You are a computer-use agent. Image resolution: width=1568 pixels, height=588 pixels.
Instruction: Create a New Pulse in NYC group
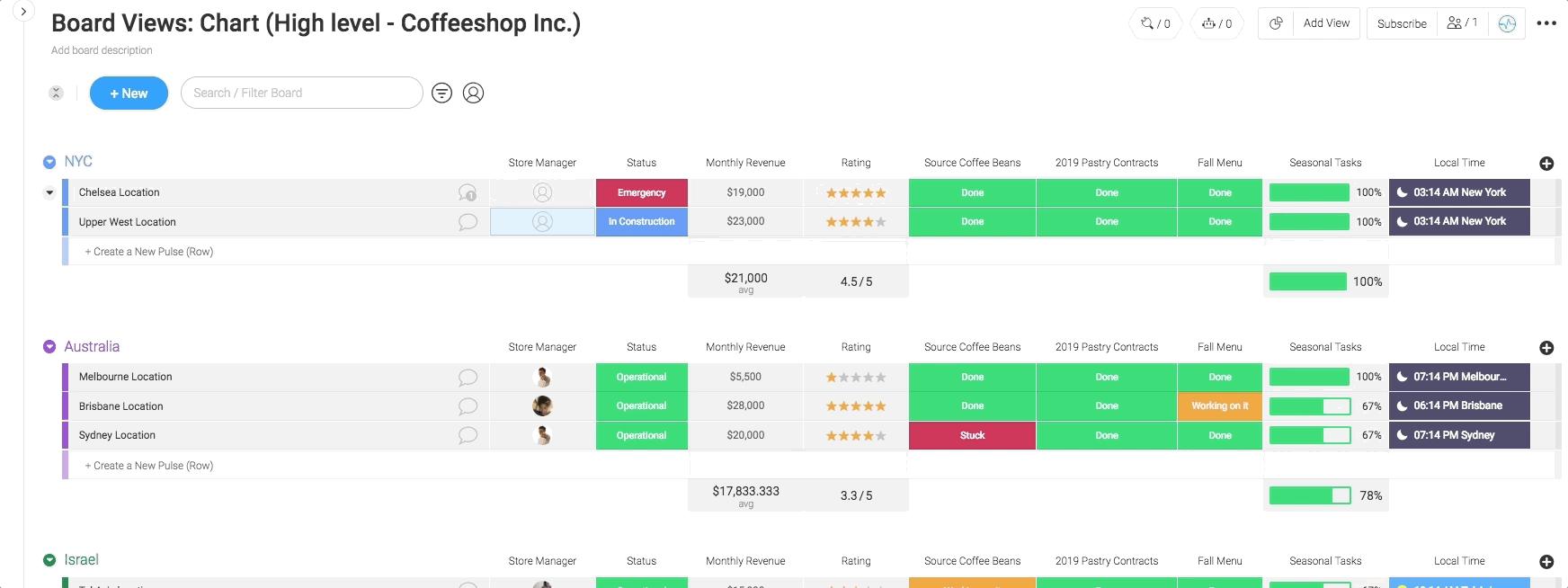point(148,252)
